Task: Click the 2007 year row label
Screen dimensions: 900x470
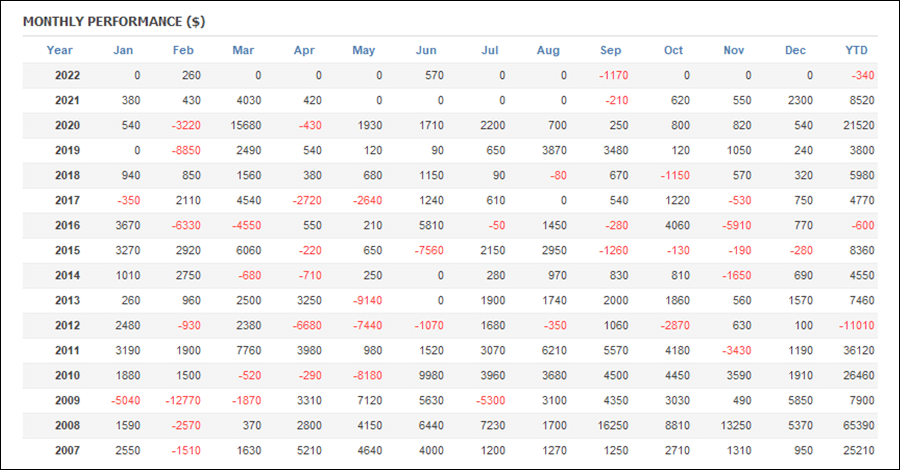Action: coord(67,450)
